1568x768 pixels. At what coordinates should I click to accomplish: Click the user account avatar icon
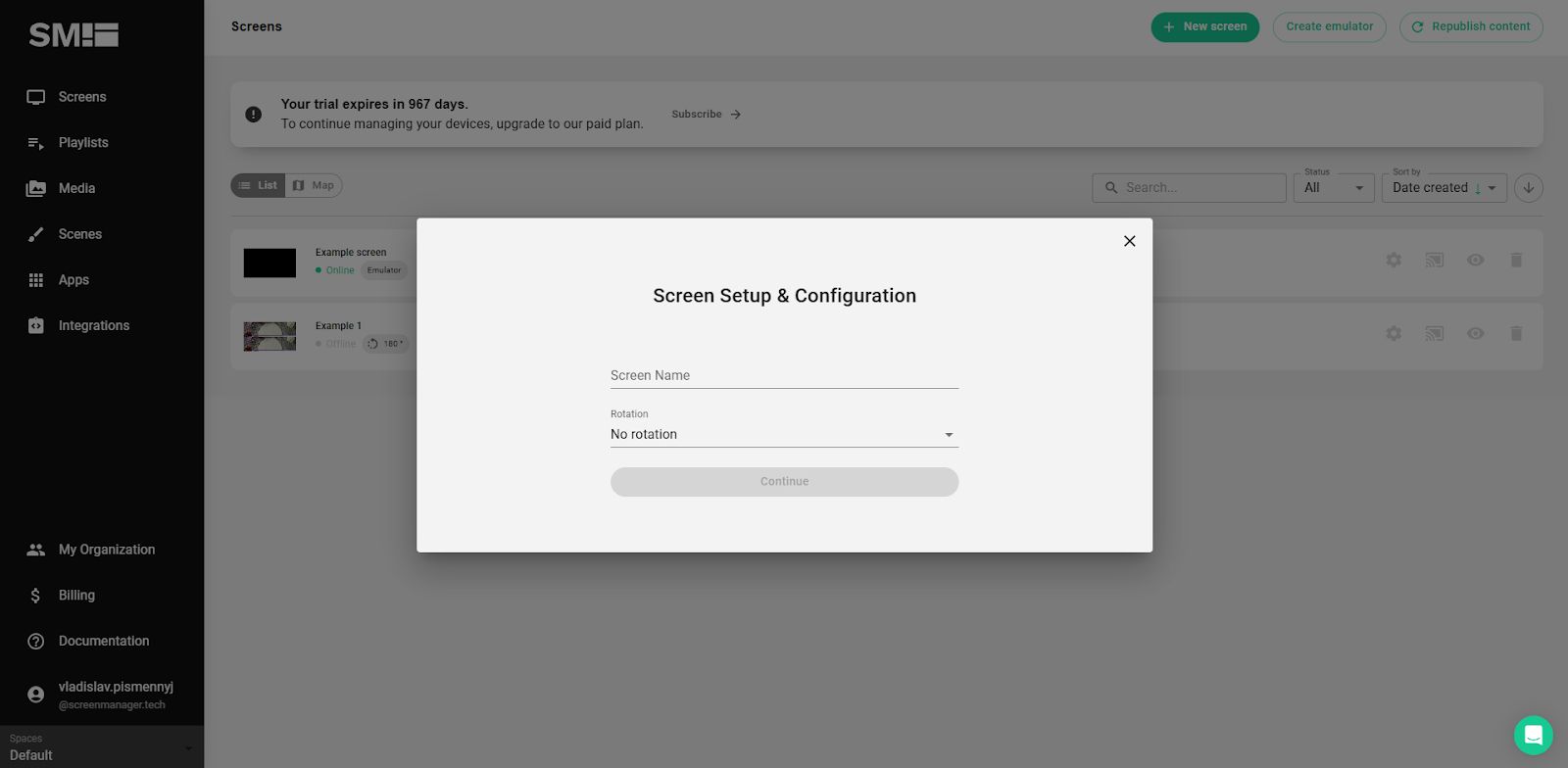point(36,695)
